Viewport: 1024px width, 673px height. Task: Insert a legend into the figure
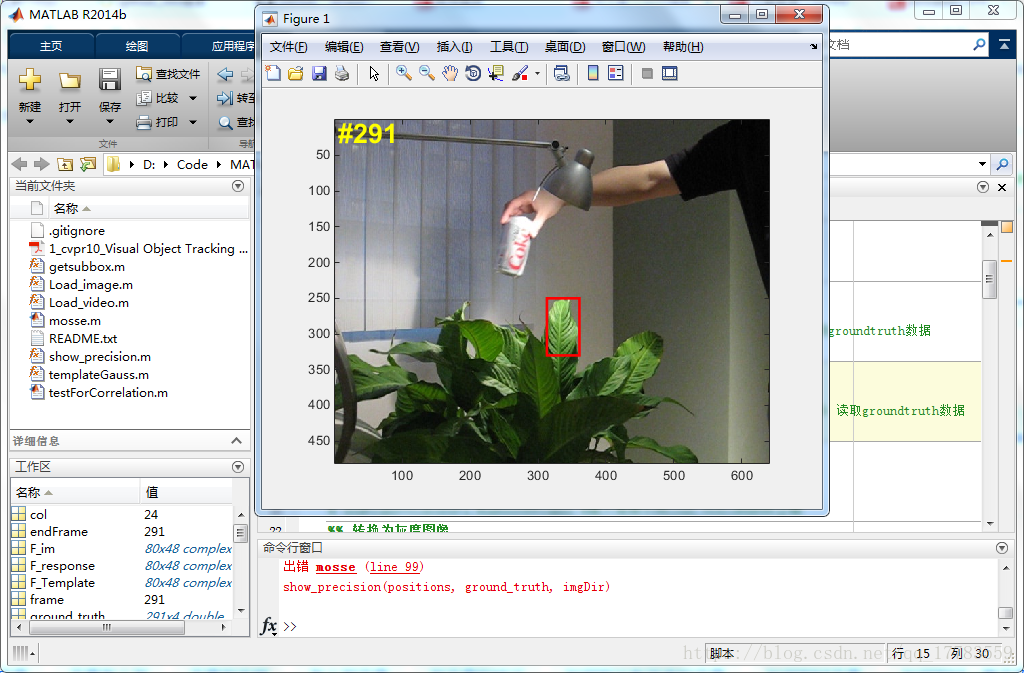pyautogui.click(x=615, y=73)
